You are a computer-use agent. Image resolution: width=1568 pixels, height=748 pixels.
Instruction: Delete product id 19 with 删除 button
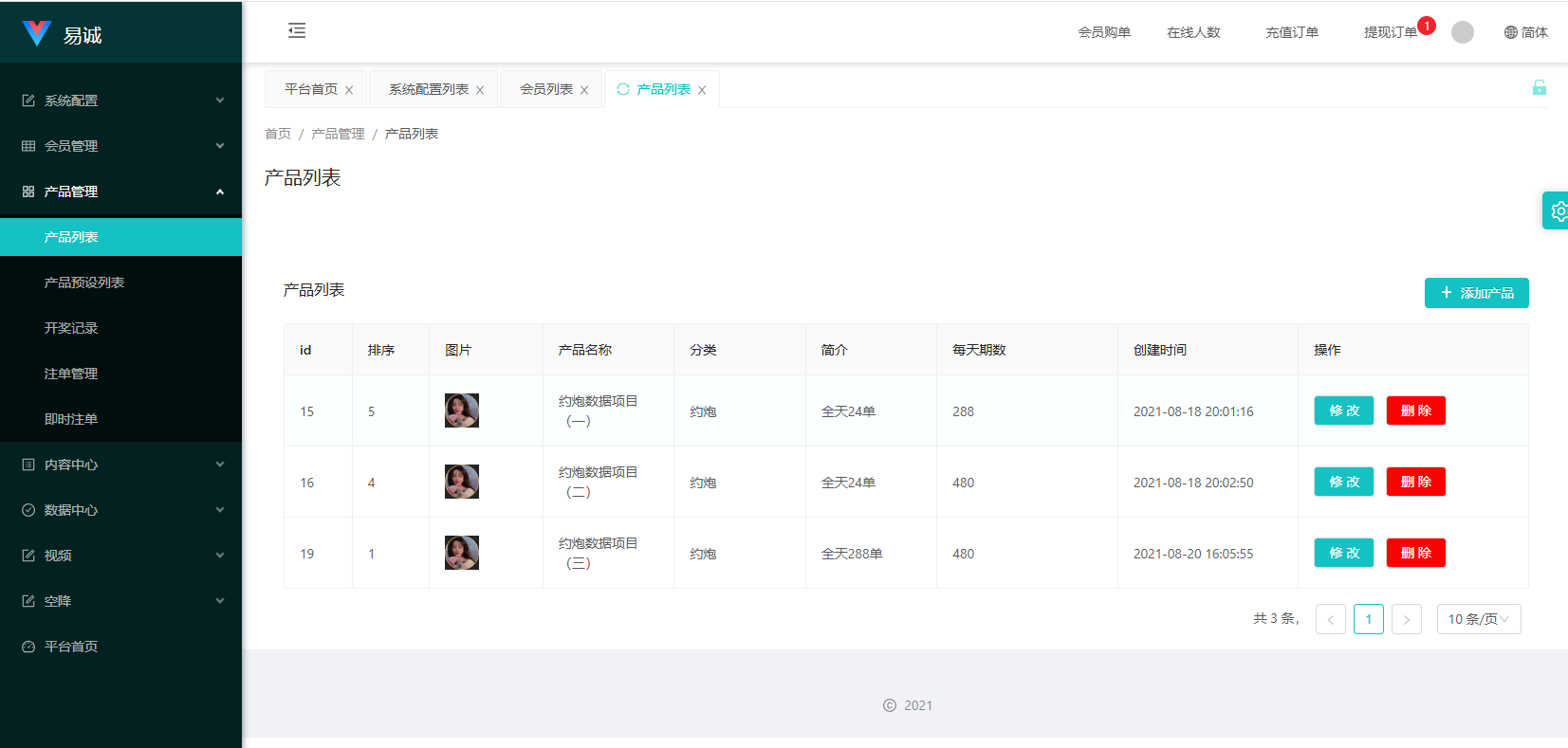coord(1415,553)
